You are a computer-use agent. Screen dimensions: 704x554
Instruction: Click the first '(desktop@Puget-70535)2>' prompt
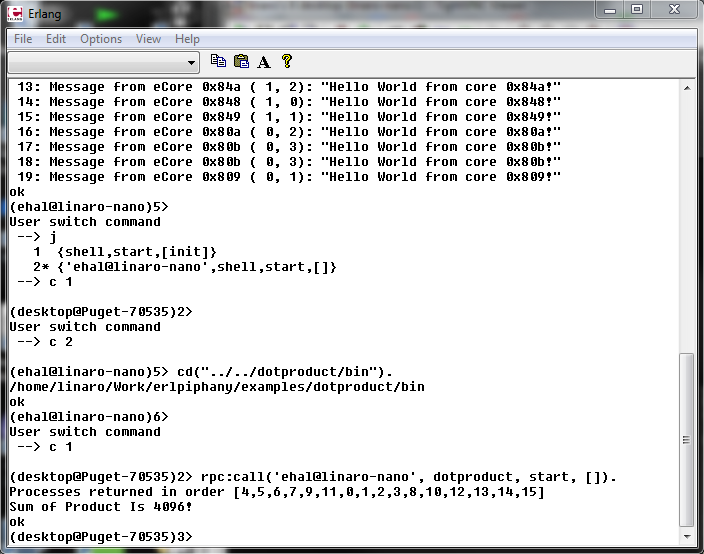(x=101, y=312)
